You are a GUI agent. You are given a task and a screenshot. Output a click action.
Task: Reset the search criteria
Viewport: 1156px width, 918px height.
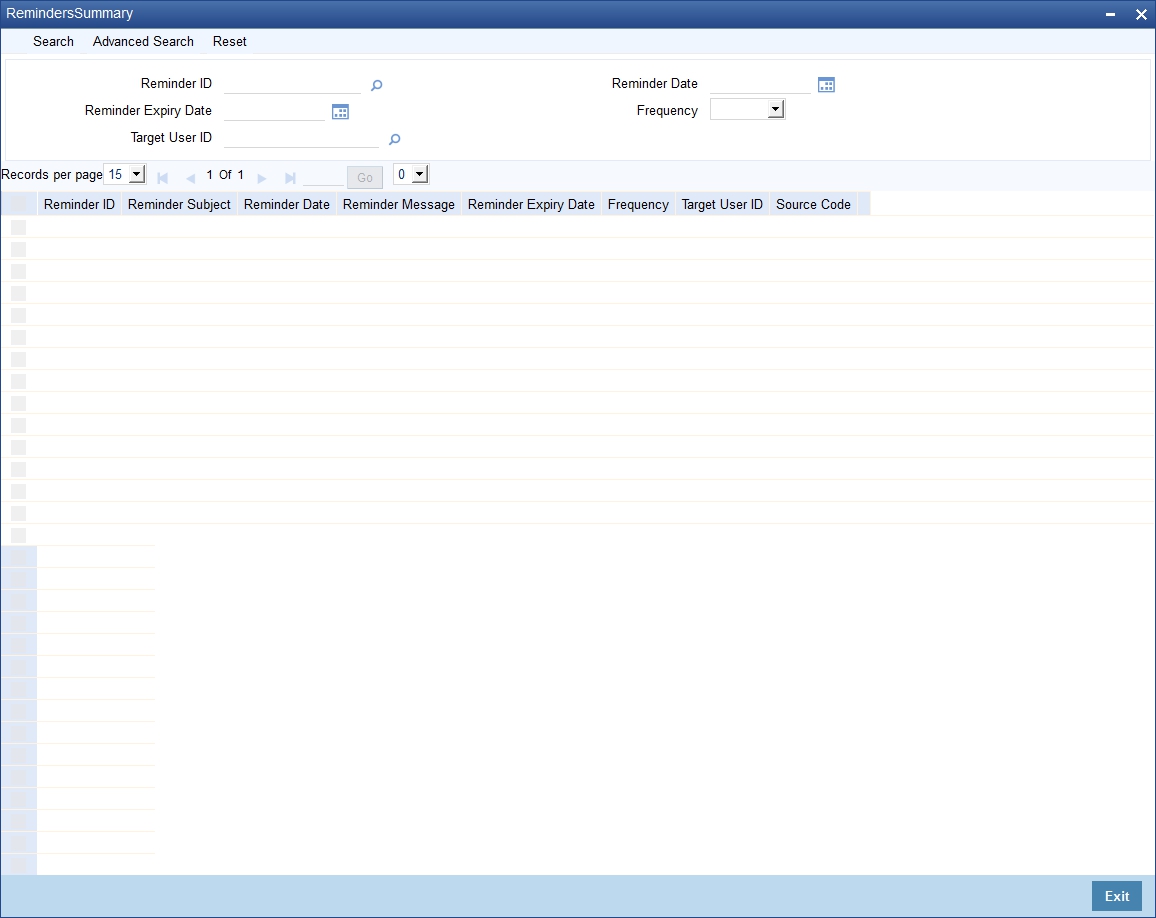[x=229, y=42]
